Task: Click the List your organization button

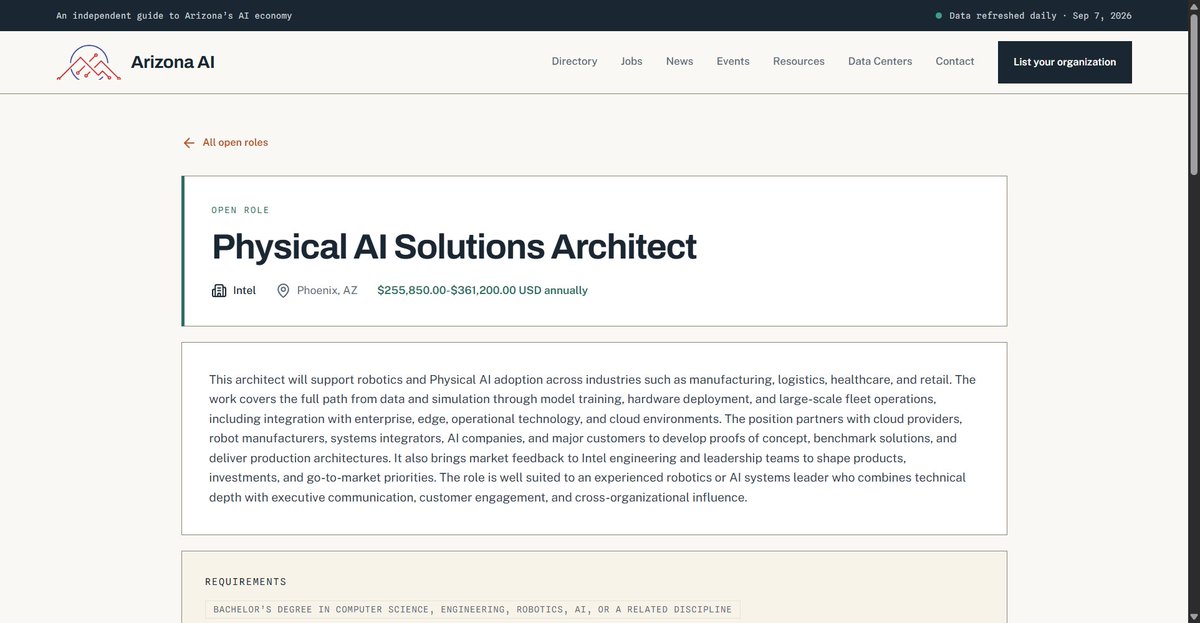Action: coord(1065,62)
